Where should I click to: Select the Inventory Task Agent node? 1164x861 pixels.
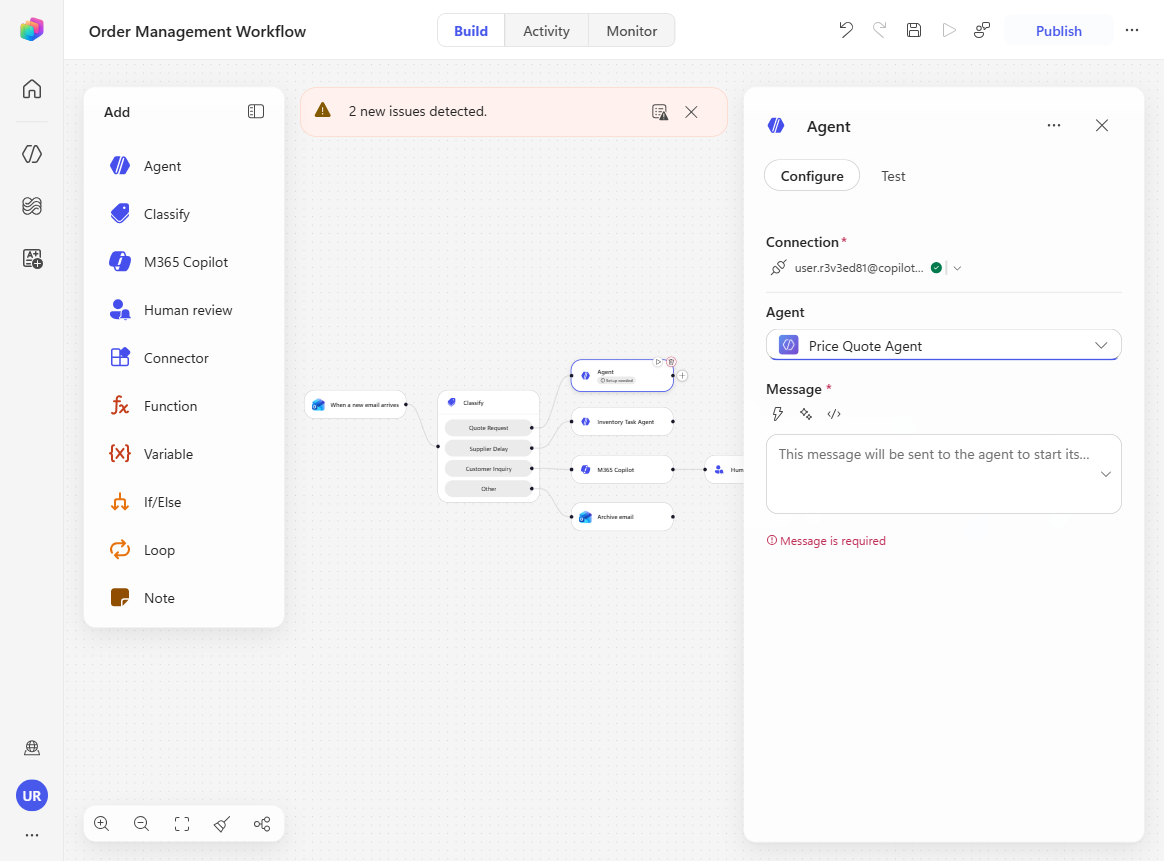pos(622,422)
